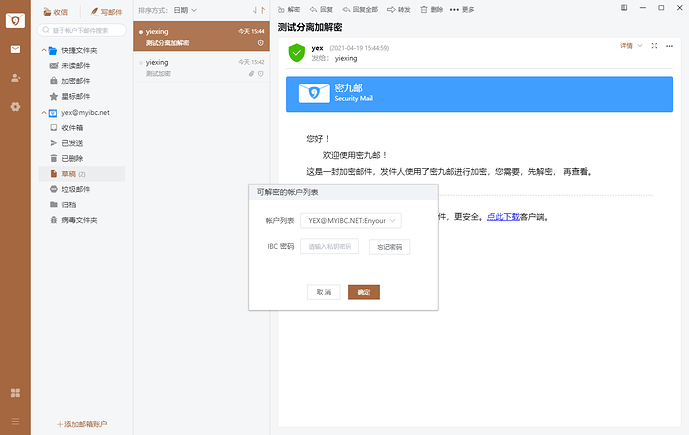Click 写邮件 to compose a mail
Viewport: 689px width, 435px height.
(x=106, y=12)
